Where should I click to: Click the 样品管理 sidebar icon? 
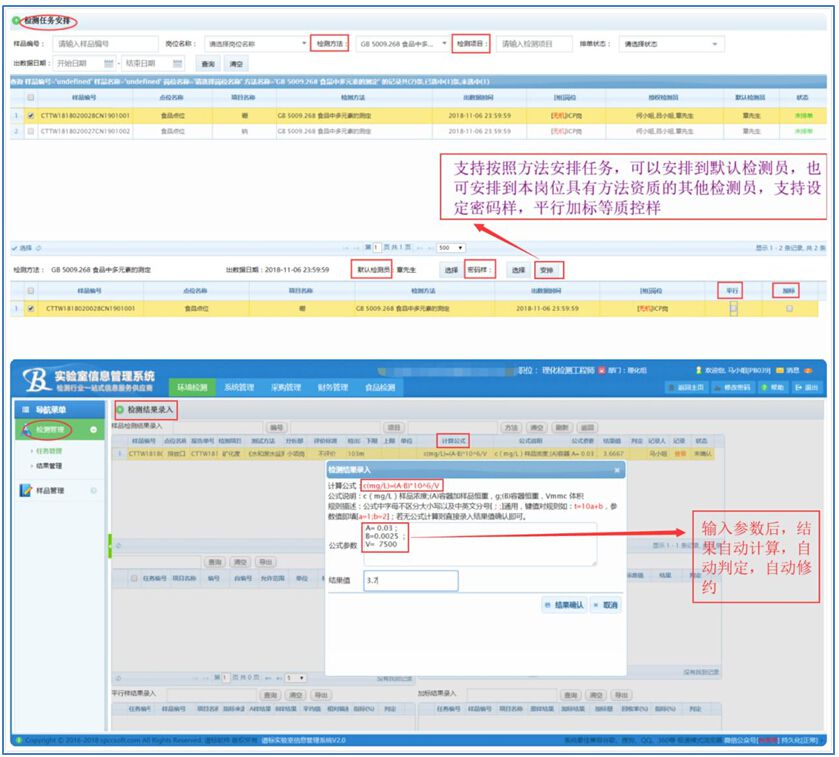coord(27,490)
